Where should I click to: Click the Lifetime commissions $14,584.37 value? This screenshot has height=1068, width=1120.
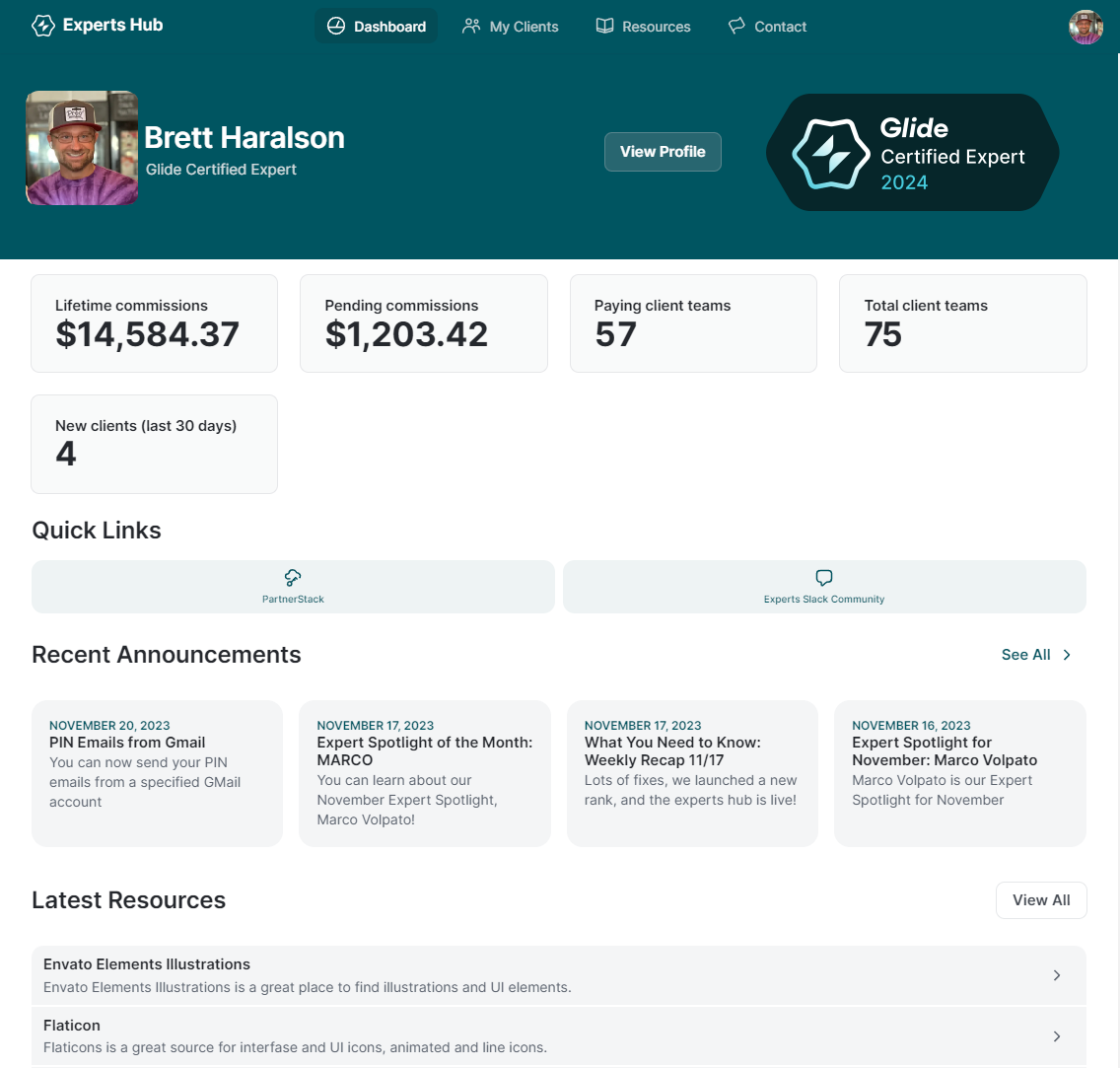(x=147, y=334)
